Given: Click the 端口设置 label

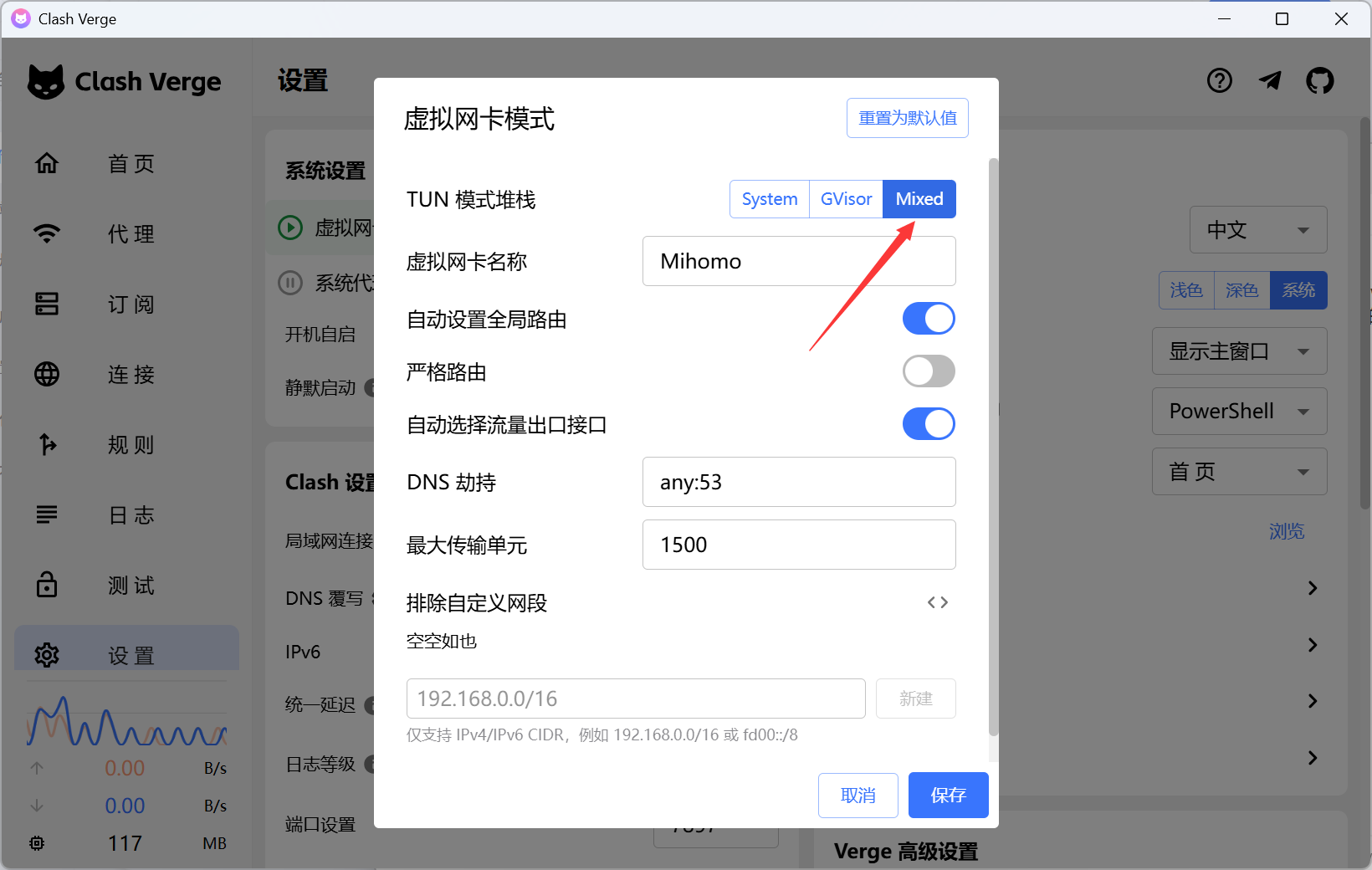Looking at the screenshot, I should 320,825.
